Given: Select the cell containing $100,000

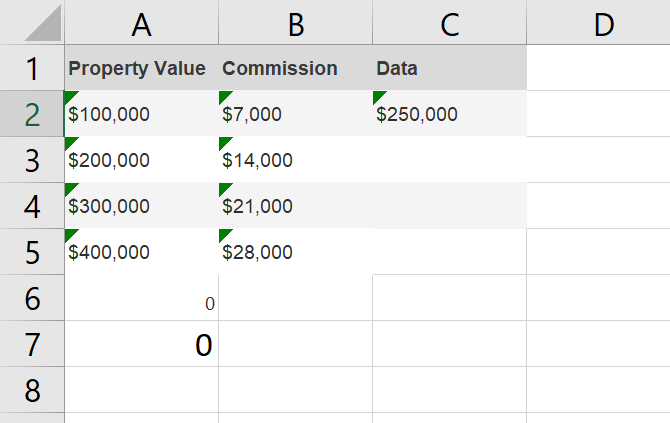Looking at the screenshot, I should [x=141, y=114].
